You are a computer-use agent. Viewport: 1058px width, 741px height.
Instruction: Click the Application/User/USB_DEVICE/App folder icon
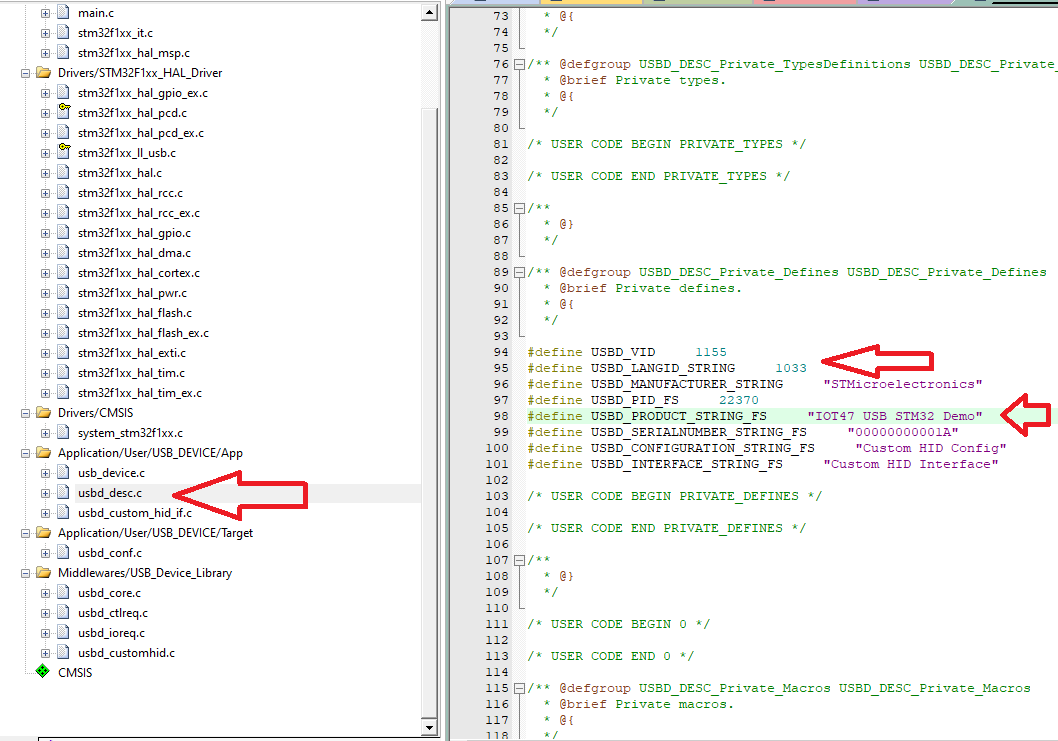(42, 453)
